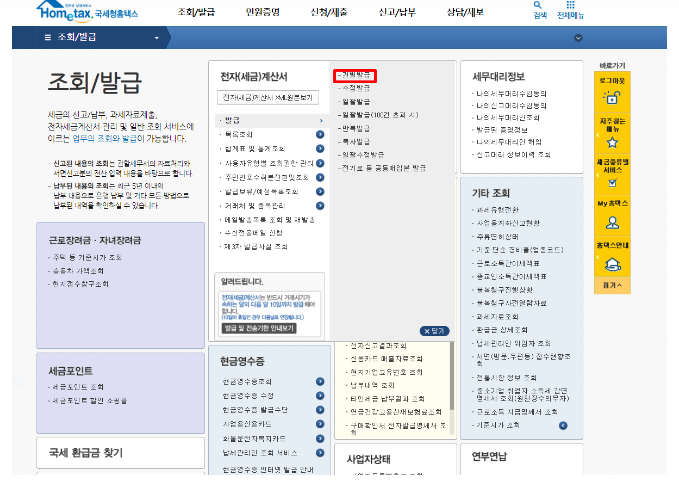The height and width of the screenshot is (483, 679).
Task: Open the 상담/제보 top menu
Action: point(465,12)
